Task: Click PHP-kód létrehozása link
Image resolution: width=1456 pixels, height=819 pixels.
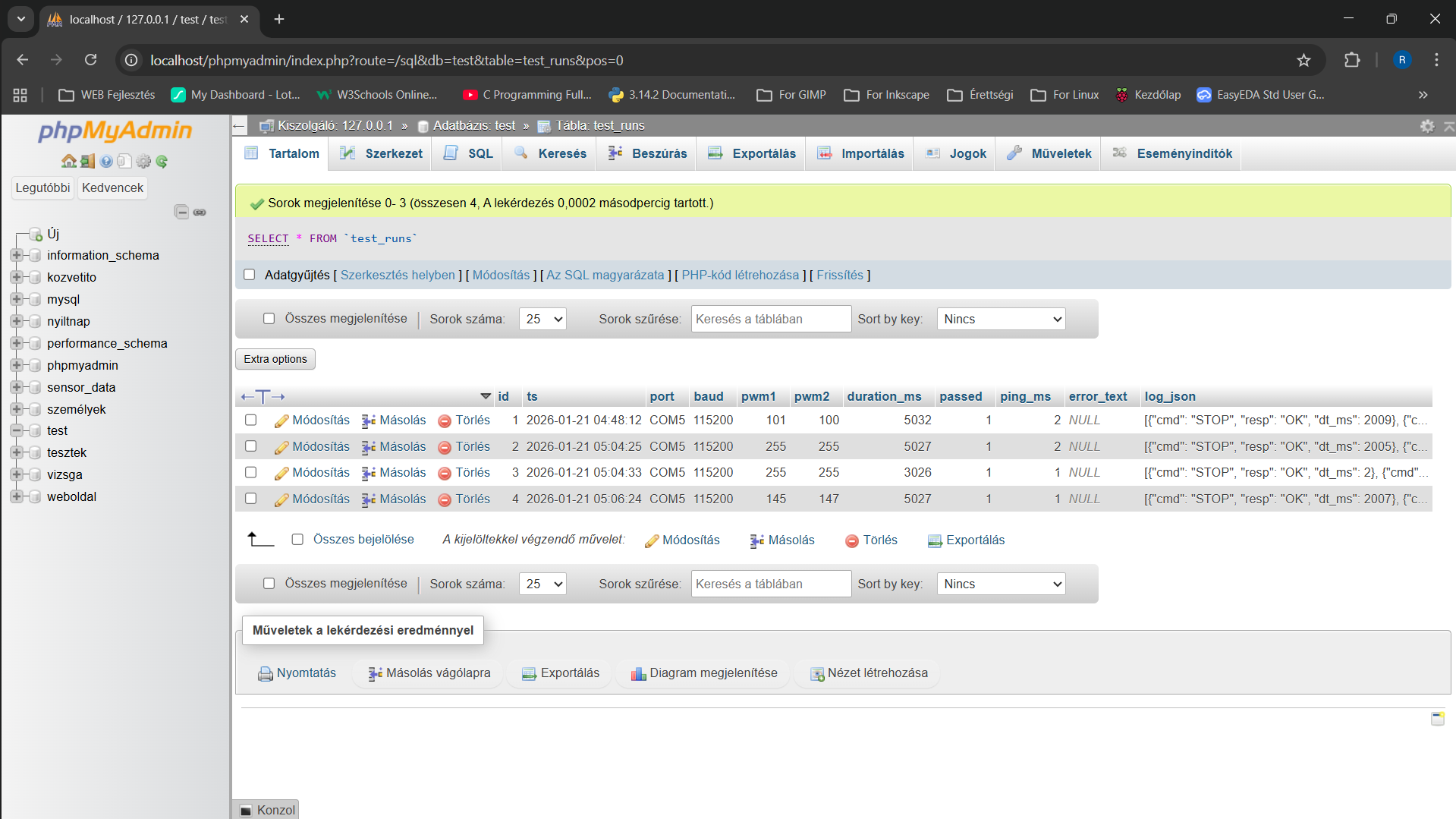Action: pos(740,275)
